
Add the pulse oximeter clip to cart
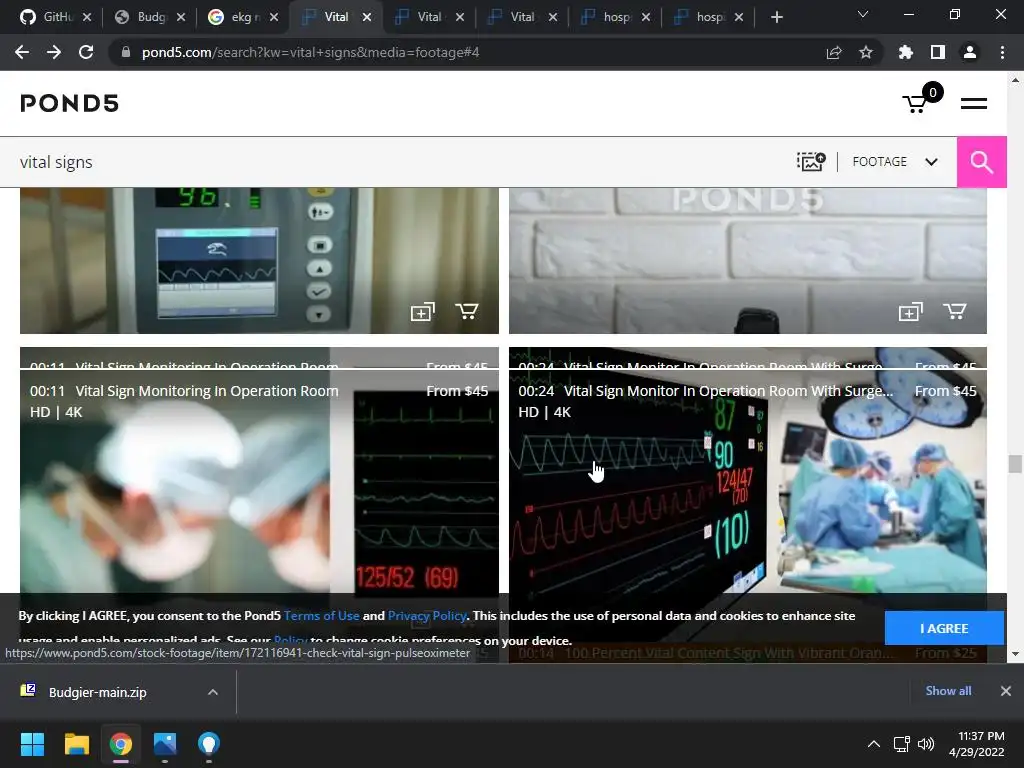click(466, 312)
